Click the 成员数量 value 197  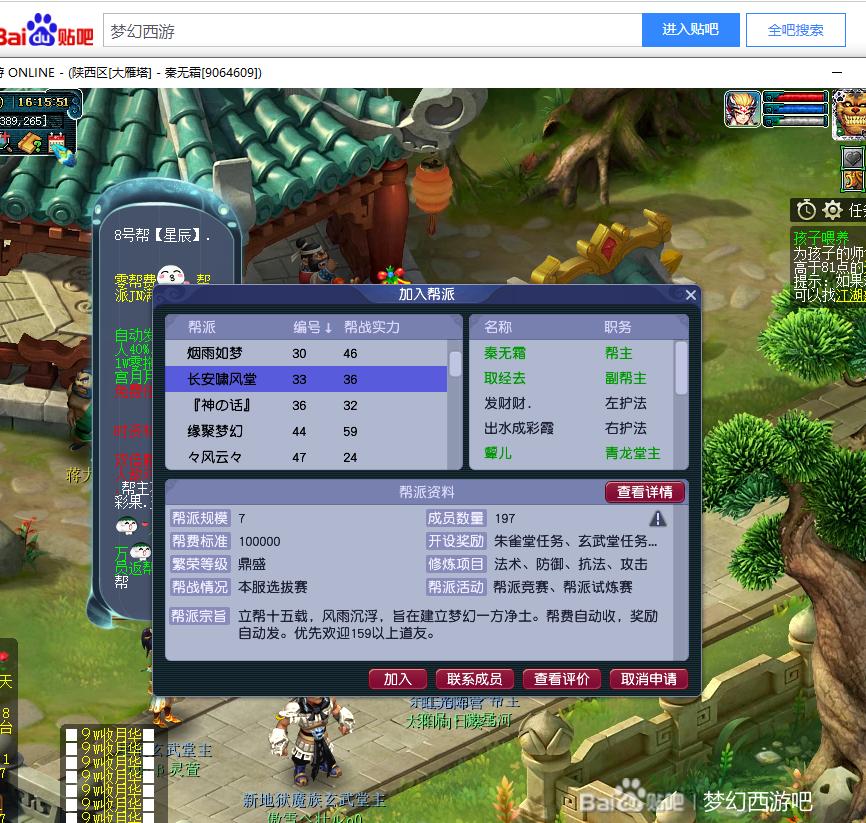coord(505,519)
